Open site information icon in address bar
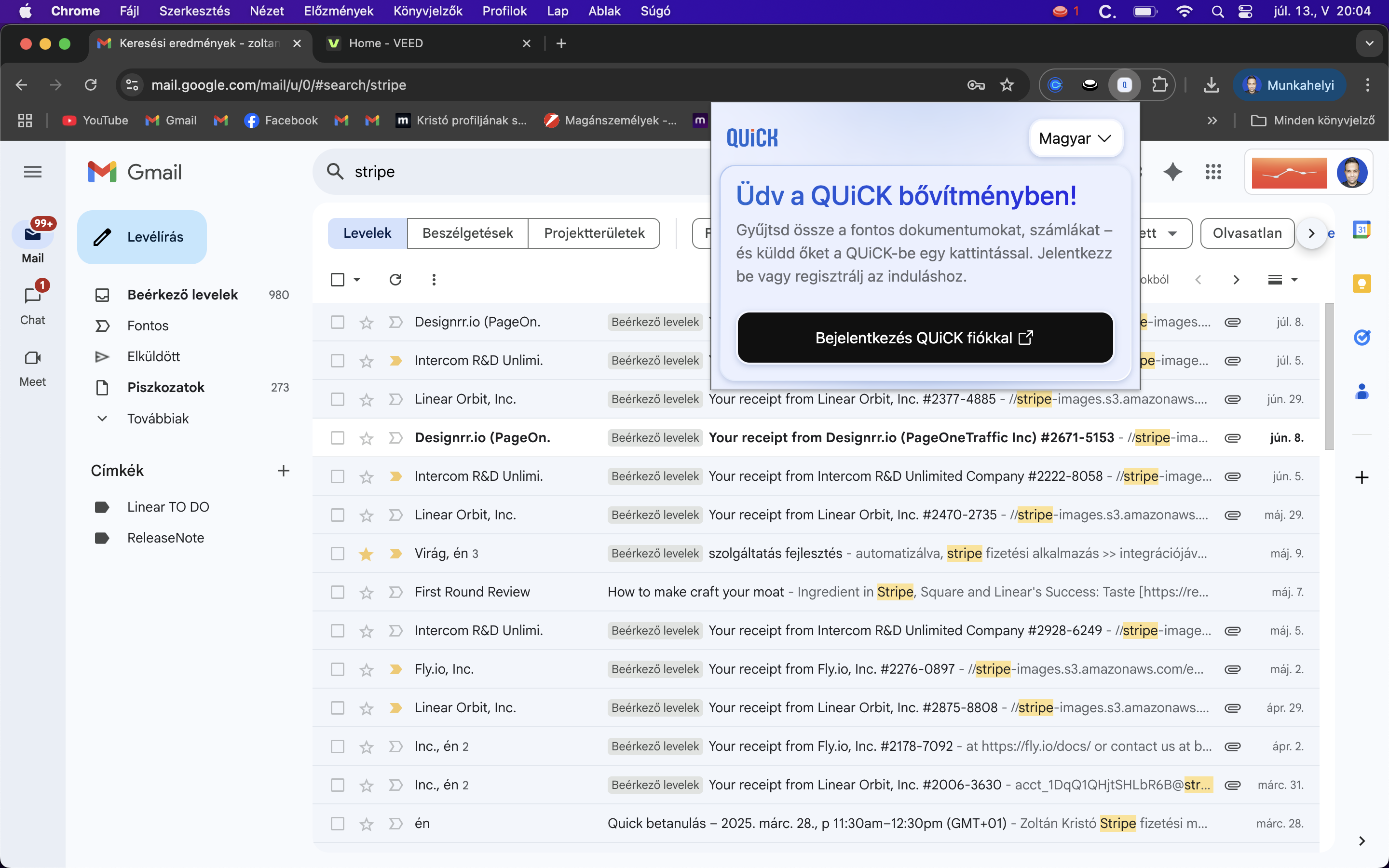Viewport: 1389px width, 868px height. tap(132, 85)
